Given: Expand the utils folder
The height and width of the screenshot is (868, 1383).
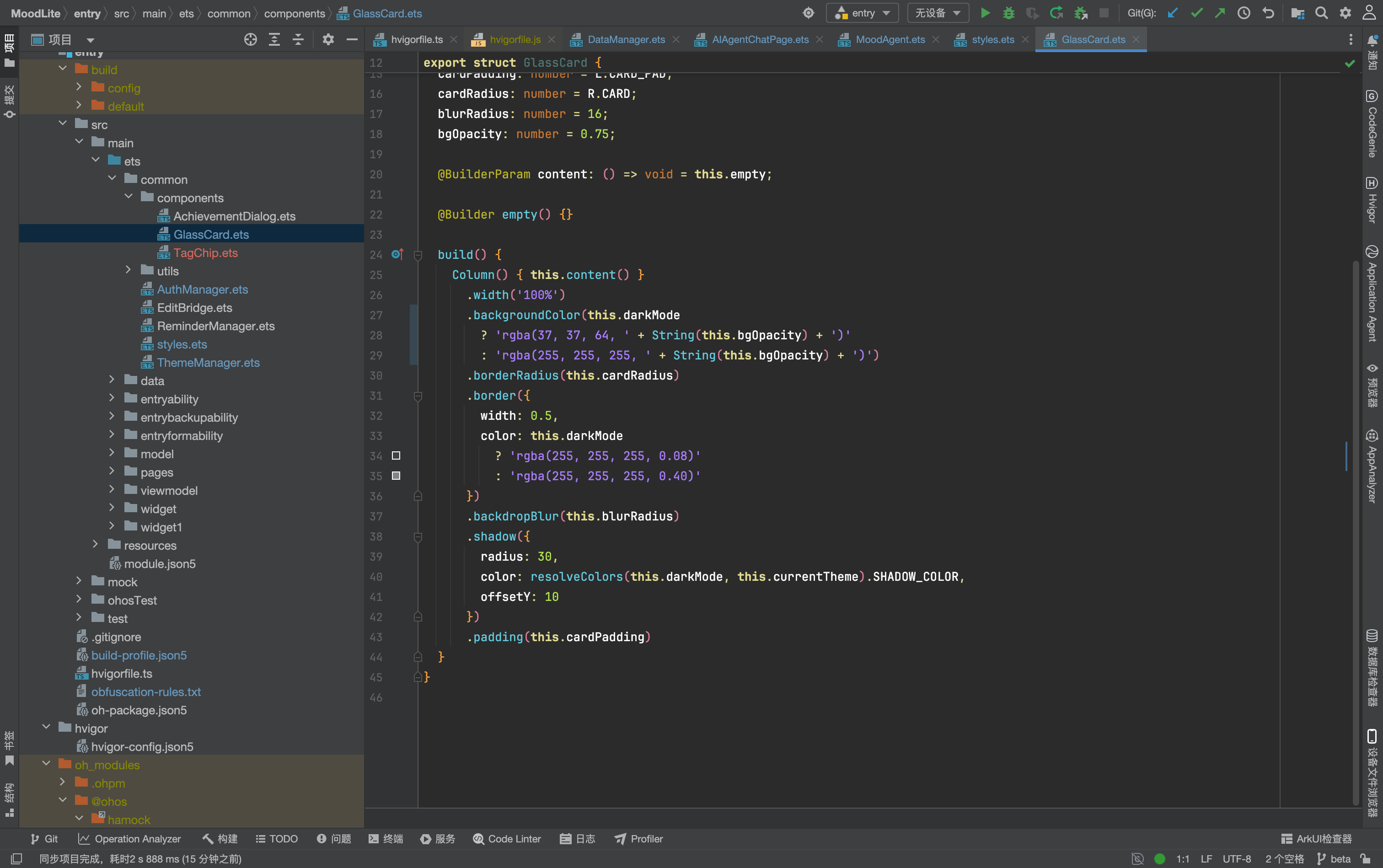Looking at the screenshot, I should tap(129, 270).
